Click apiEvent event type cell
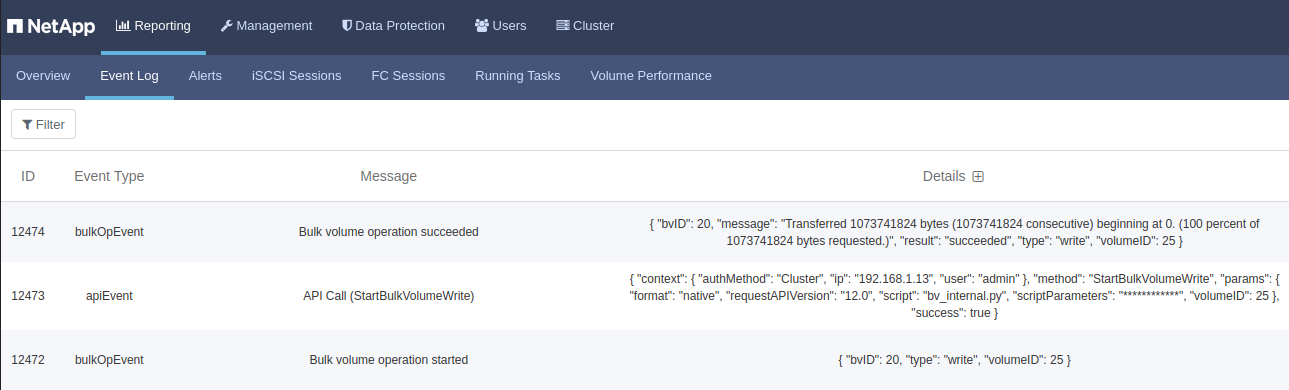 [x=109, y=296]
